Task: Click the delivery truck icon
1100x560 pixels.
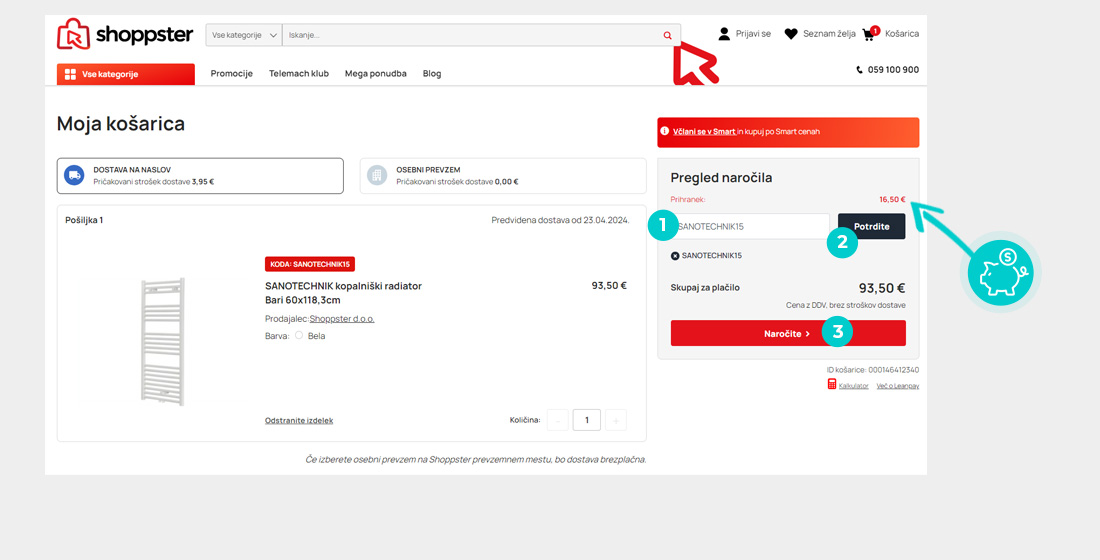Action: [x=74, y=175]
